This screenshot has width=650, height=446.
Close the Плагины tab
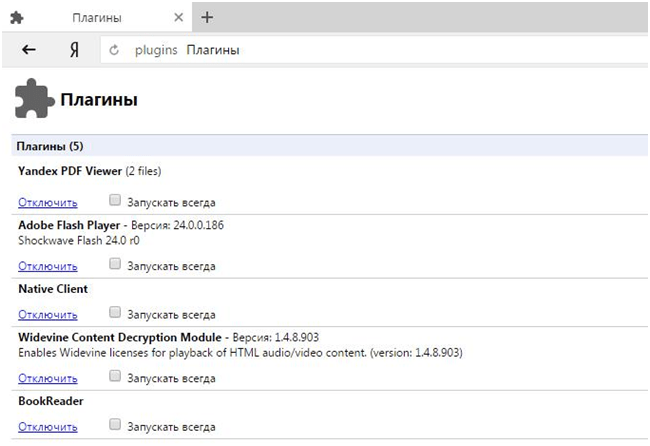[x=178, y=17]
